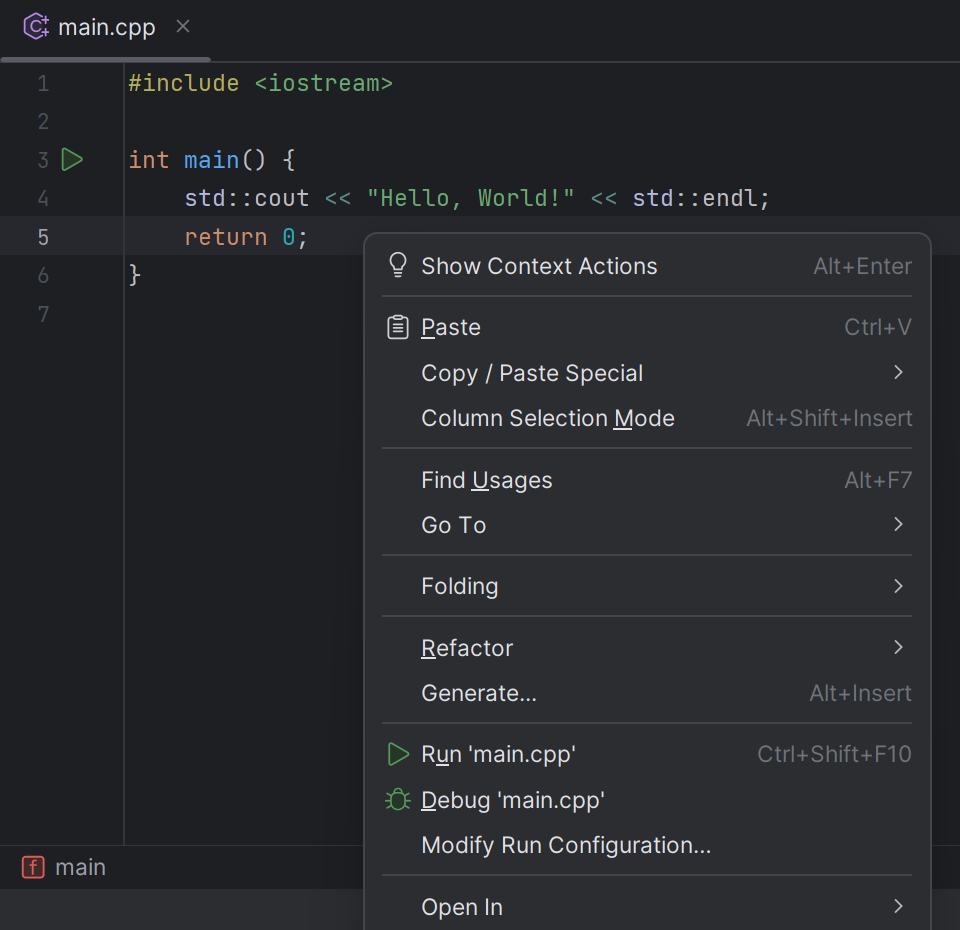Click the bug icon beside Debug 'main.cpp'

397,800
